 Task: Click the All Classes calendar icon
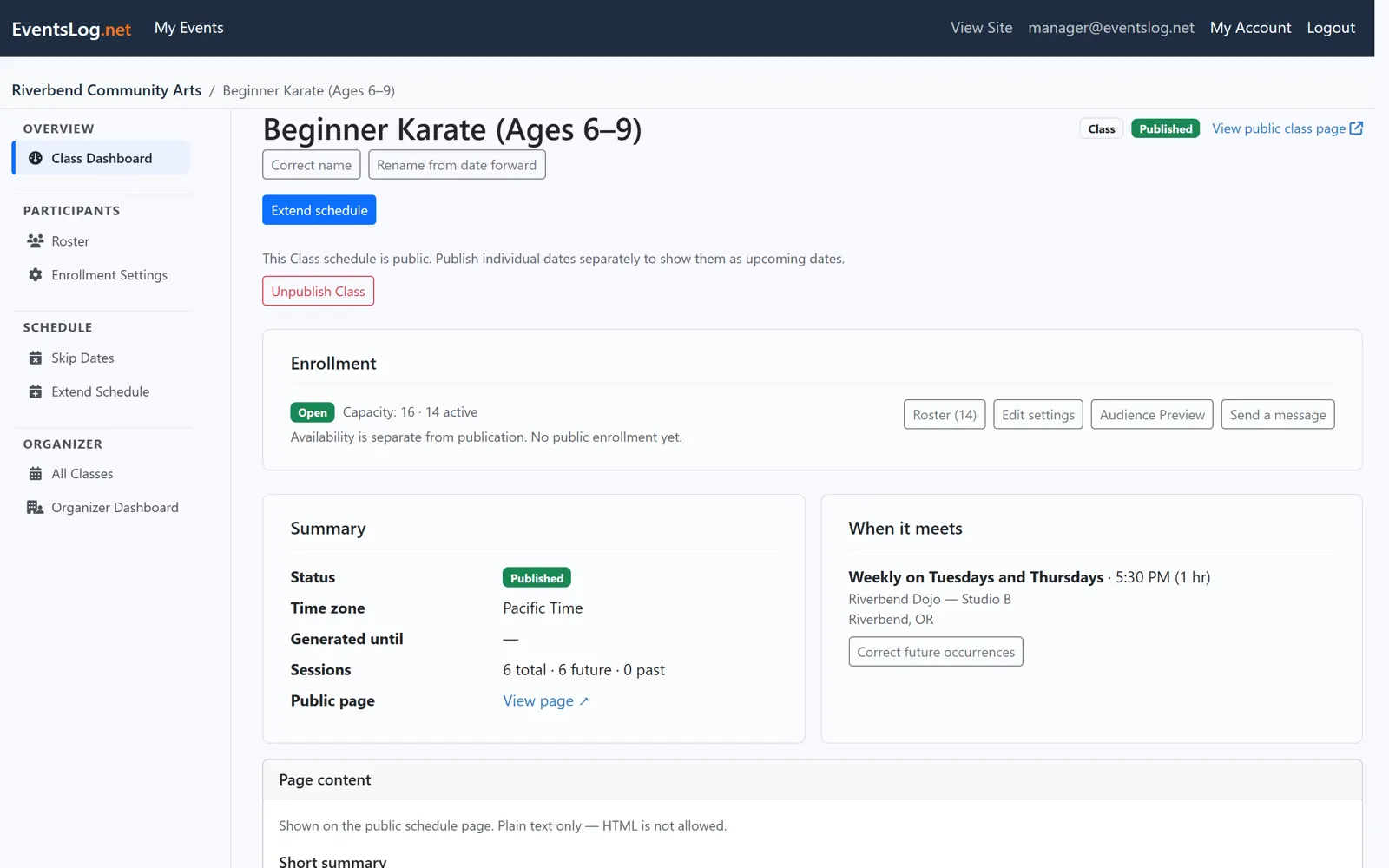[36, 473]
